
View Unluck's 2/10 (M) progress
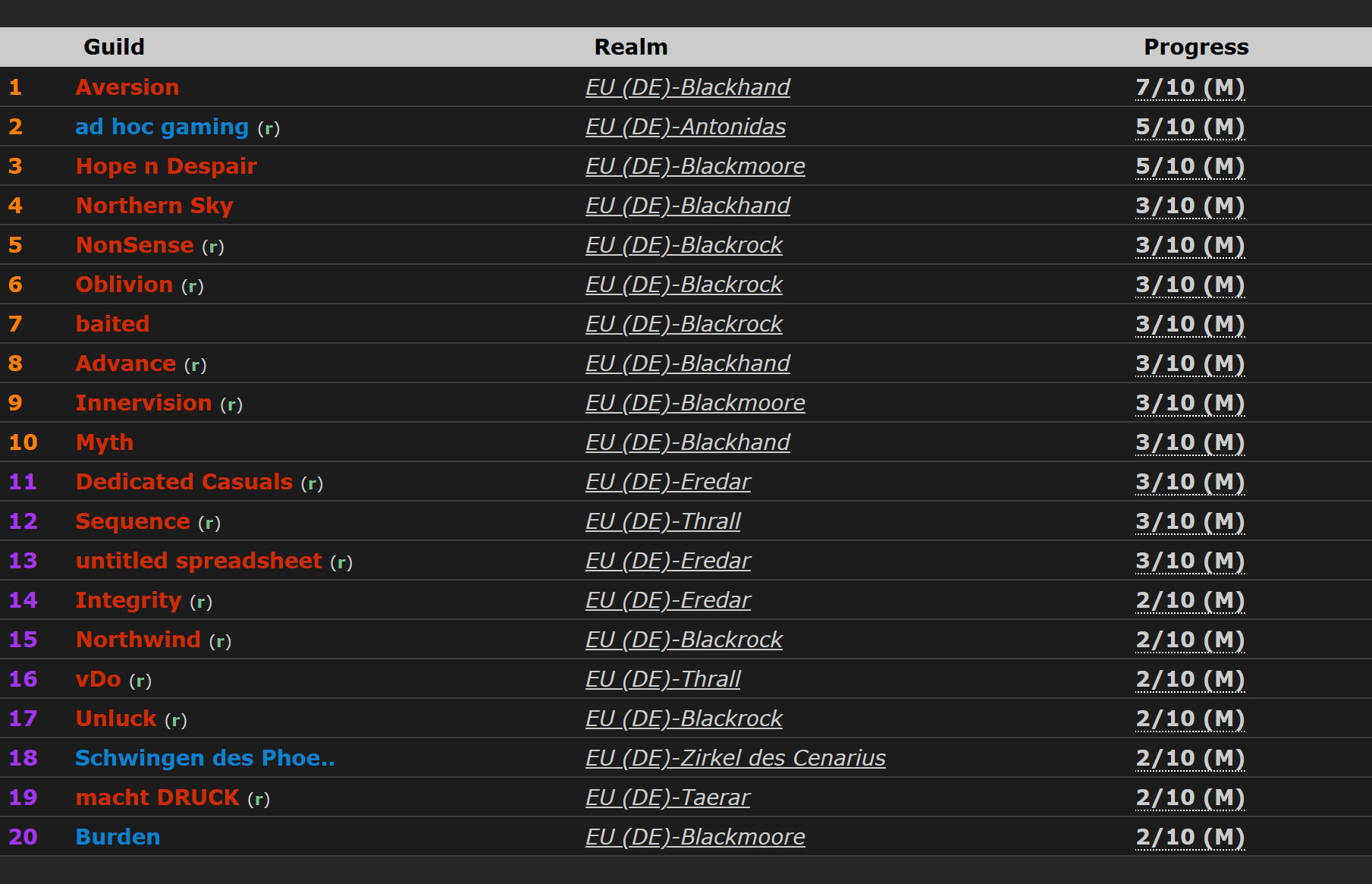point(1190,719)
